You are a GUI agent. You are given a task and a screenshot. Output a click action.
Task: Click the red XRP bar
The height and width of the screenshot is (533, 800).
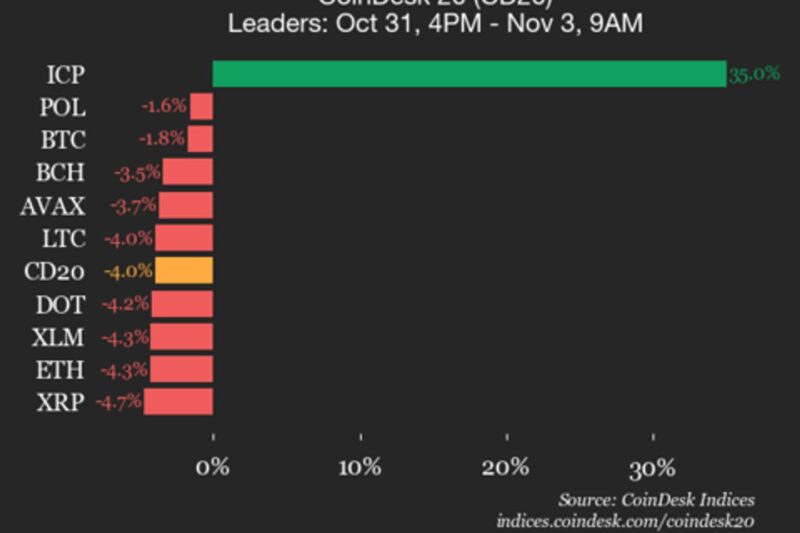pyautogui.click(x=178, y=402)
